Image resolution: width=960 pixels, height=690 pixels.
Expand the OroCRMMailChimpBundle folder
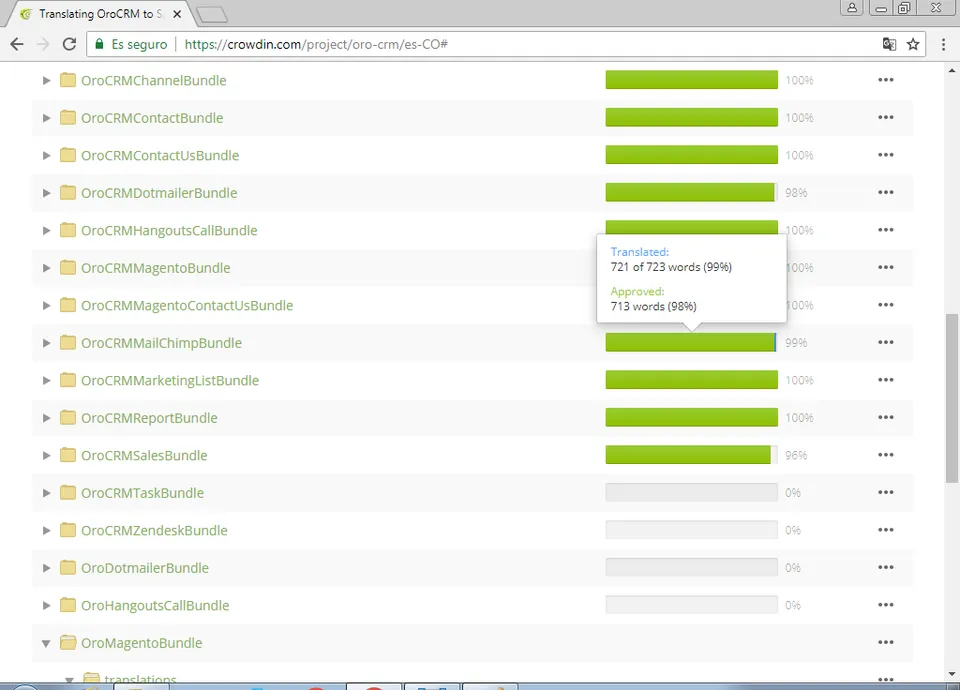point(46,343)
